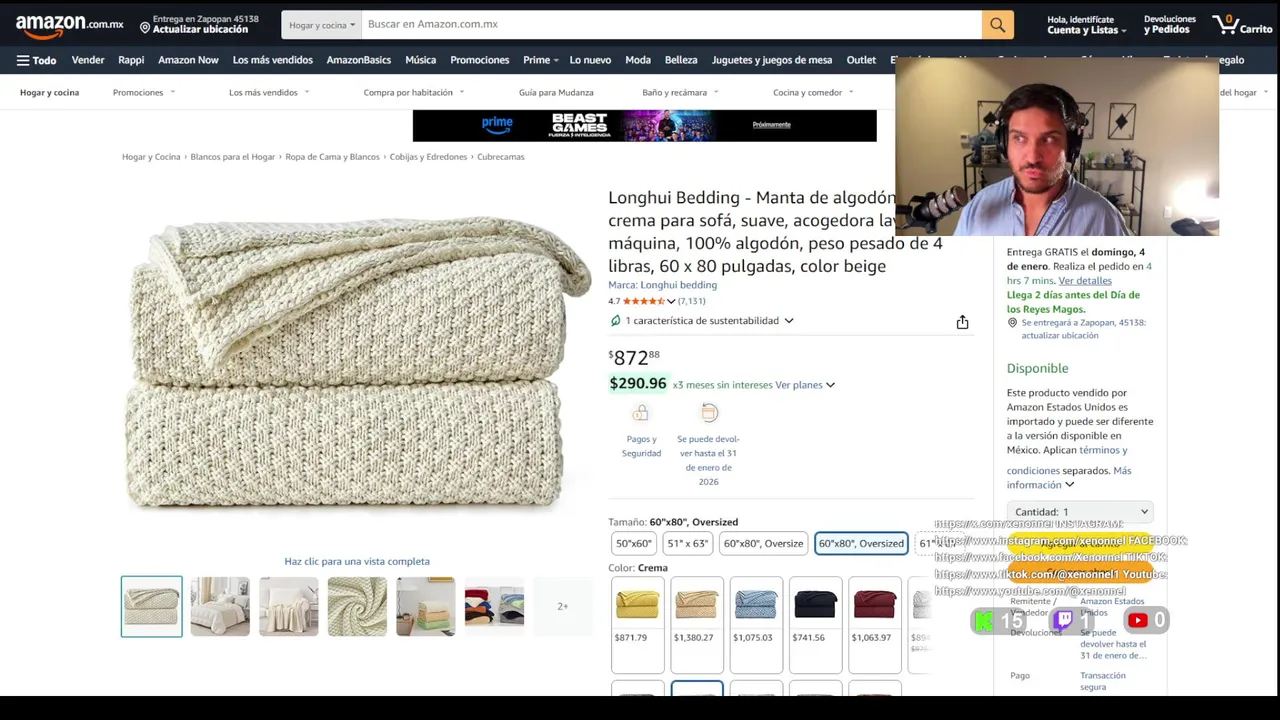
Task: Expand the Ver planes installment options
Action: tap(805, 385)
